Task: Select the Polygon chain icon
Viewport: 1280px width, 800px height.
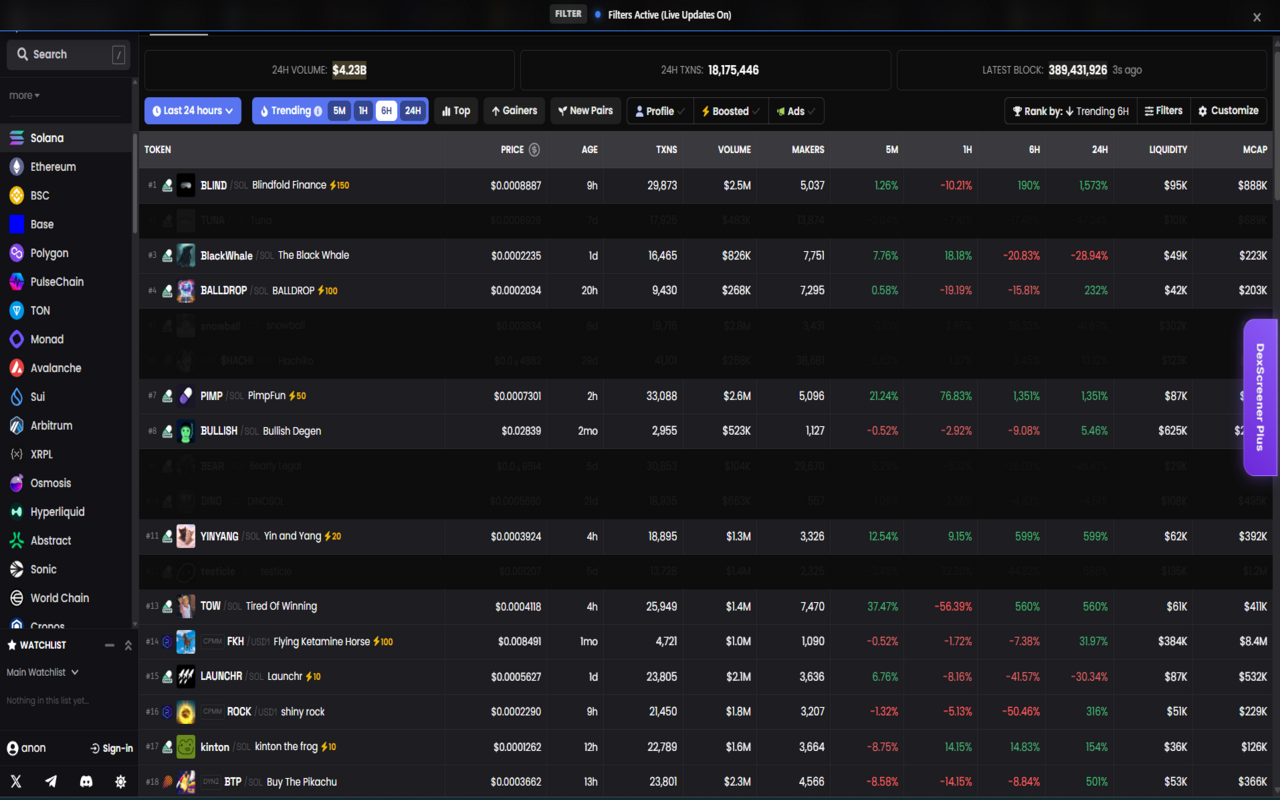Action: [16, 253]
